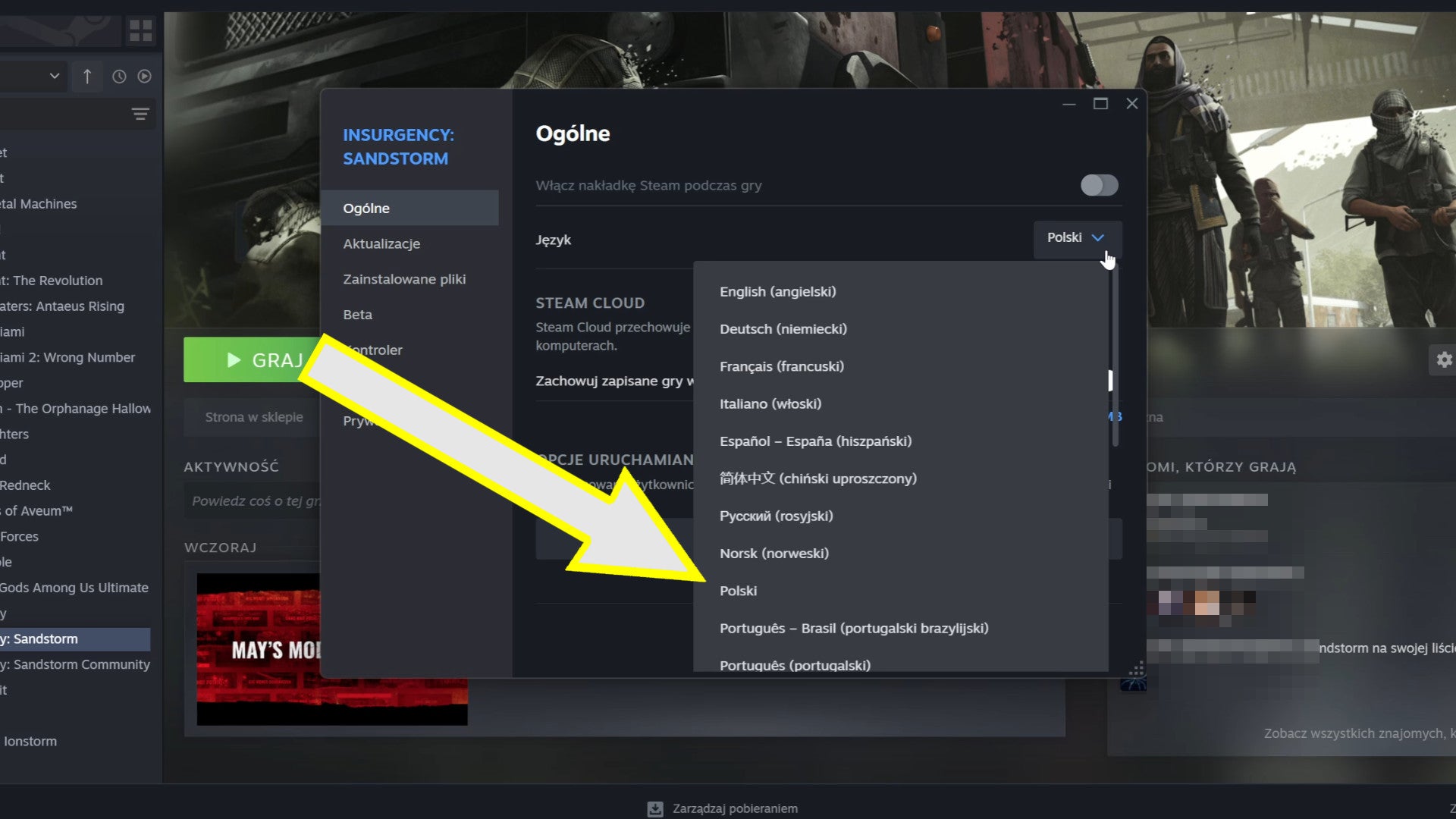Open the Ogólne properties tab
The height and width of the screenshot is (819, 1456).
point(409,208)
